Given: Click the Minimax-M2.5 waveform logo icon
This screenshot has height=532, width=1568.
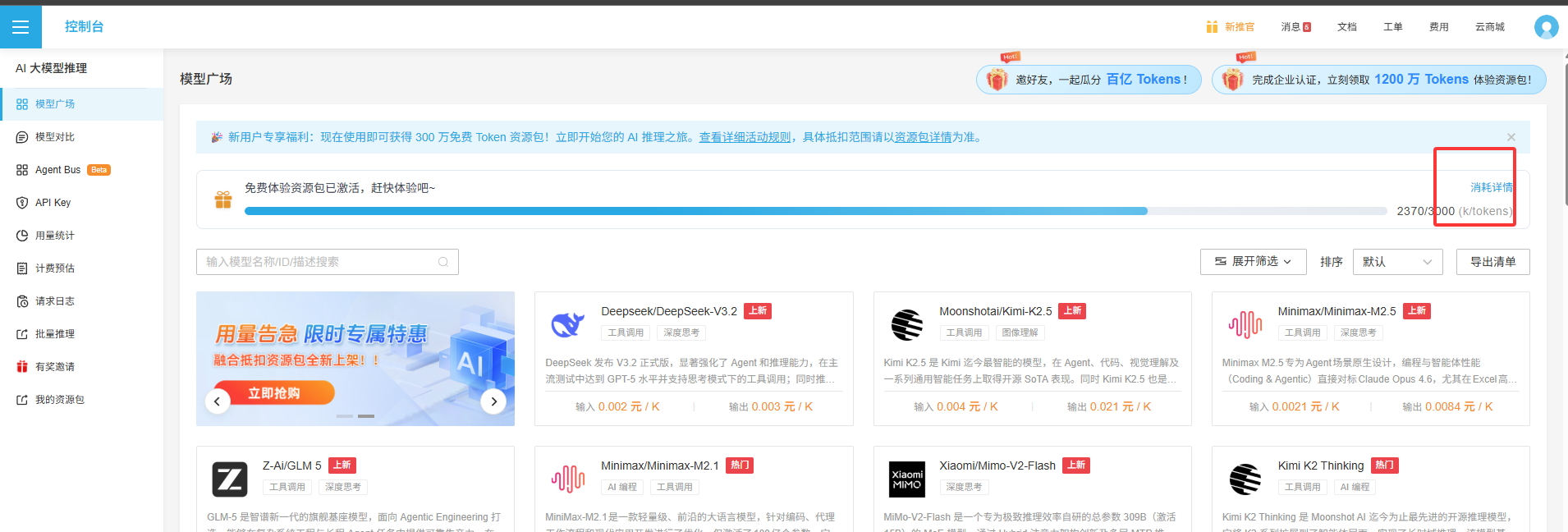Looking at the screenshot, I should [1245, 325].
